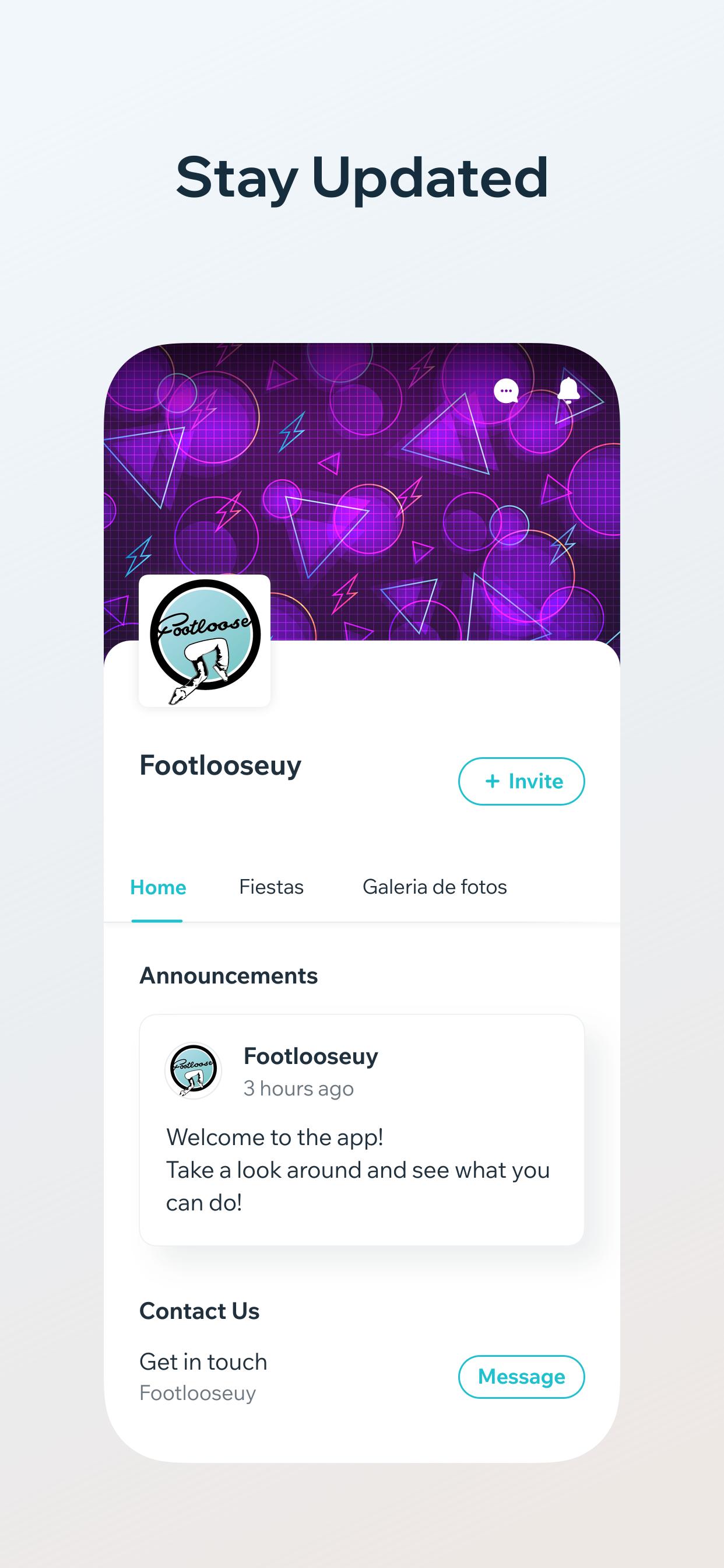Tap the Announcements heading

click(x=229, y=976)
